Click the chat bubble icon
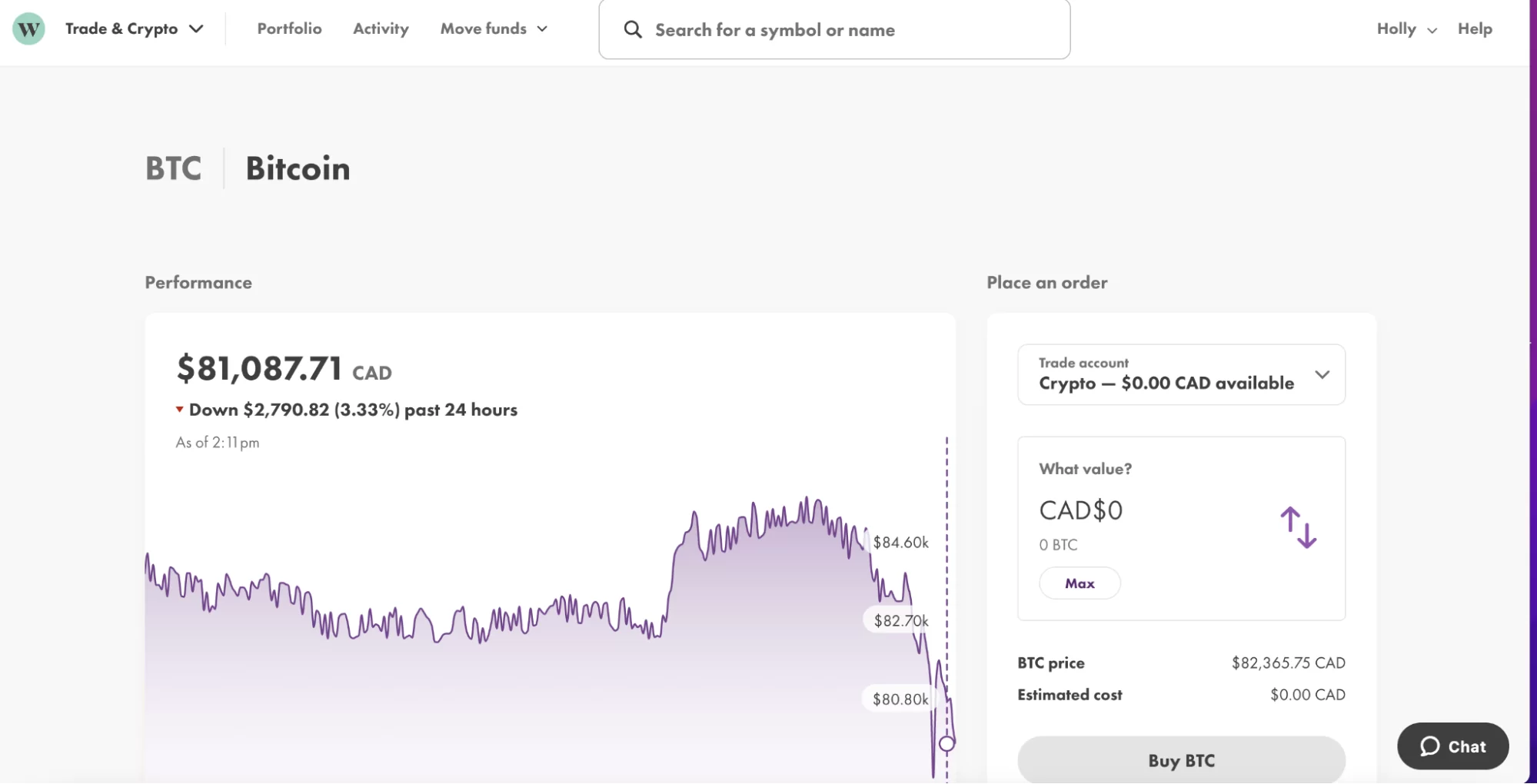The image size is (1537, 784). click(1429, 746)
